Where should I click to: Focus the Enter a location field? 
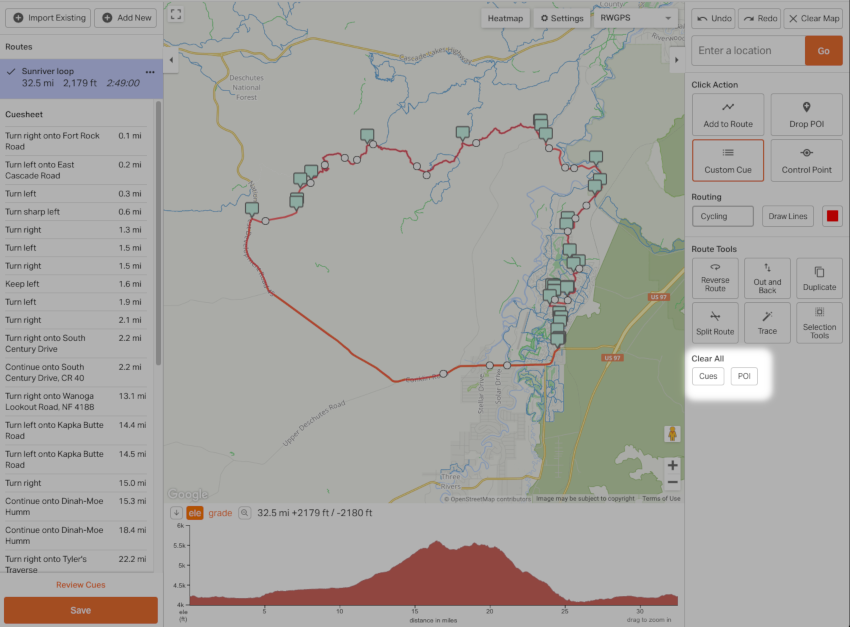[x=748, y=50]
